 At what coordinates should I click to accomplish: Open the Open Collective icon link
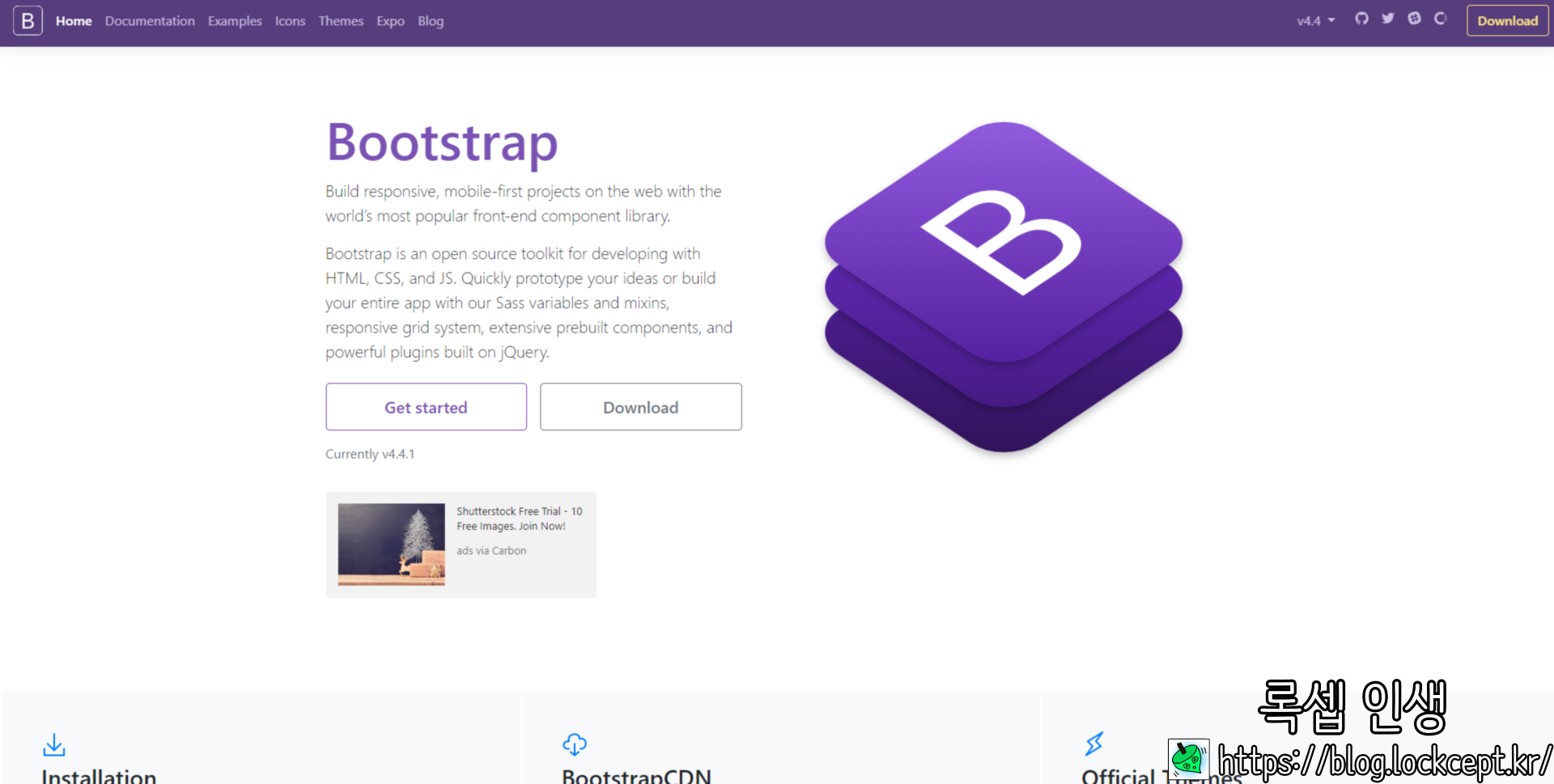(1440, 19)
